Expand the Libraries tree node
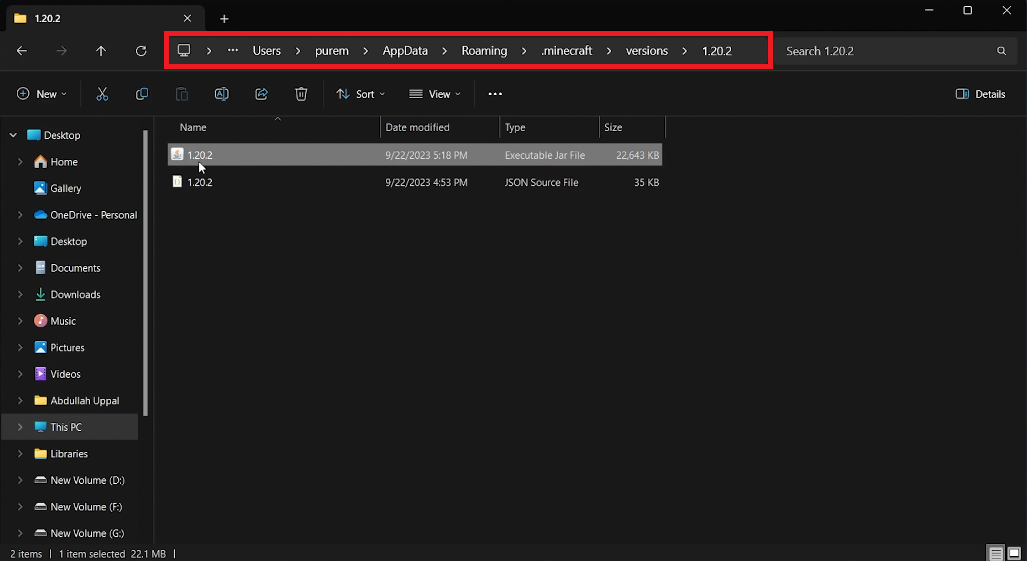 [20, 454]
